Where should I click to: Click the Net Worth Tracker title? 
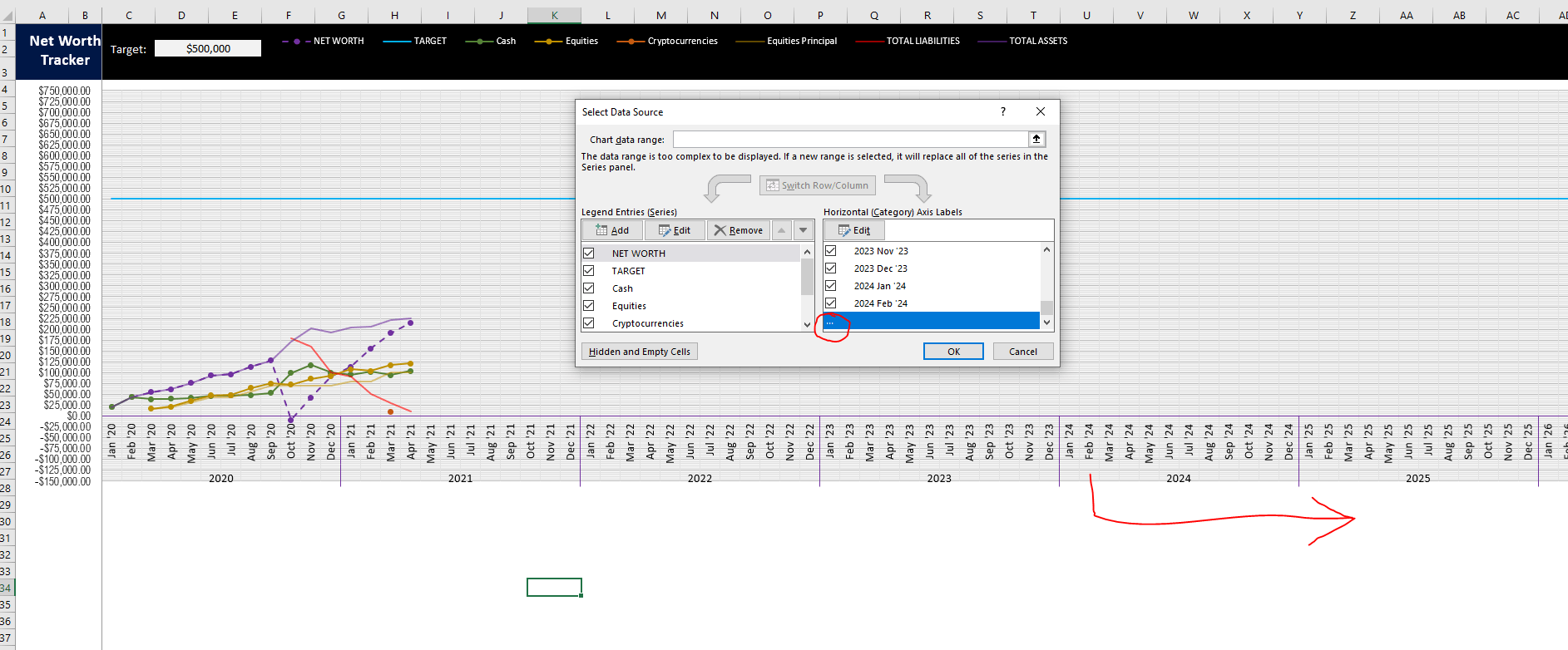(65, 50)
